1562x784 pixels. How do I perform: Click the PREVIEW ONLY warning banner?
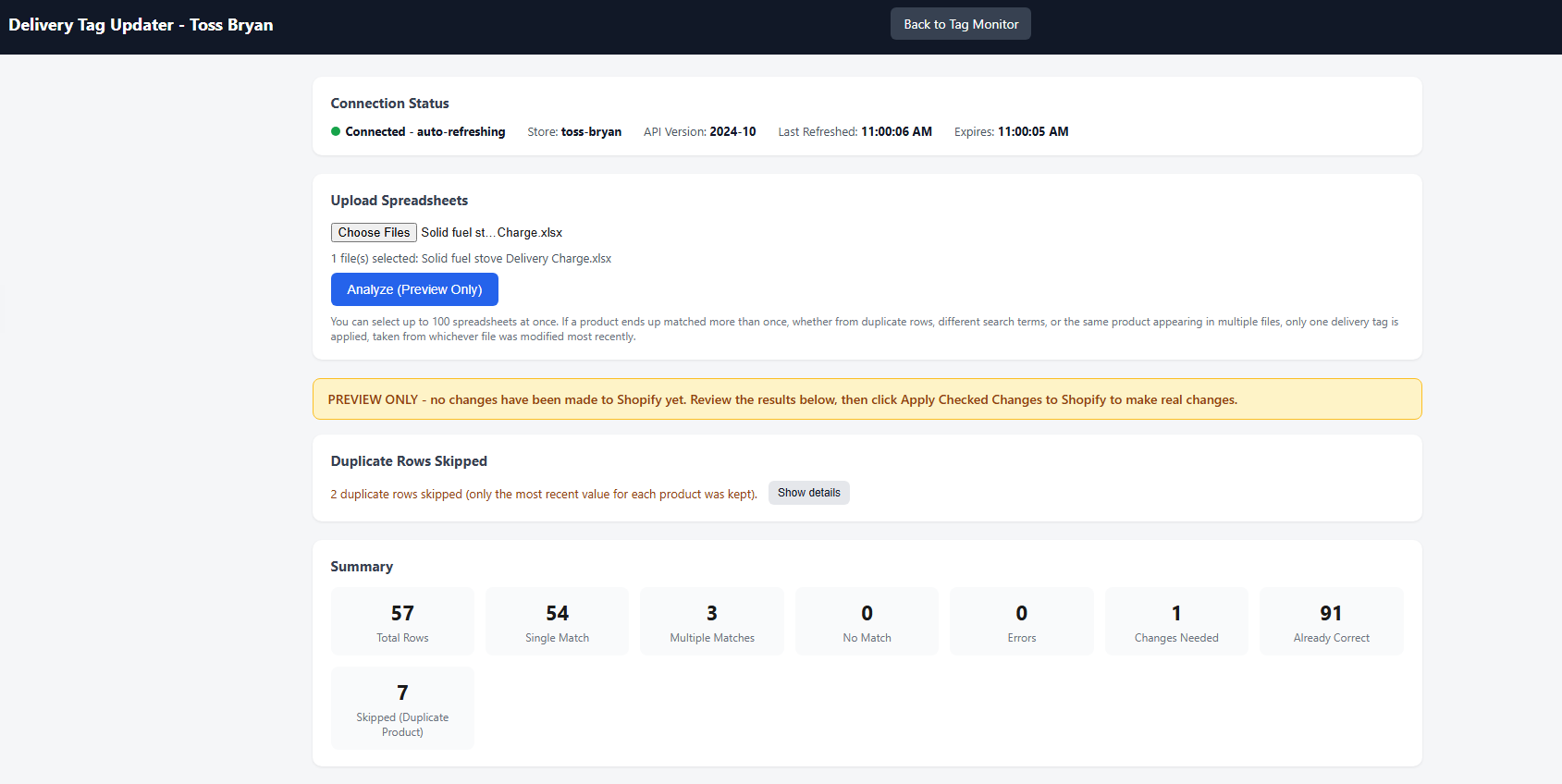(867, 399)
